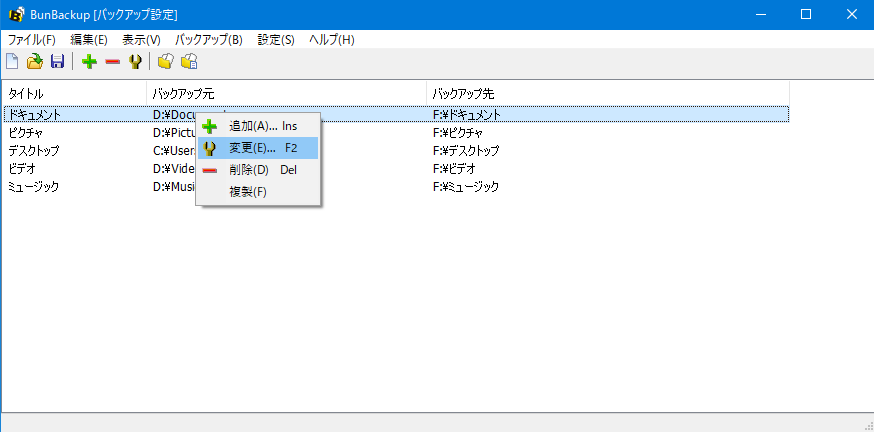Close the BunBackup window
Screen dimensions: 874x432
coord(851,14)
